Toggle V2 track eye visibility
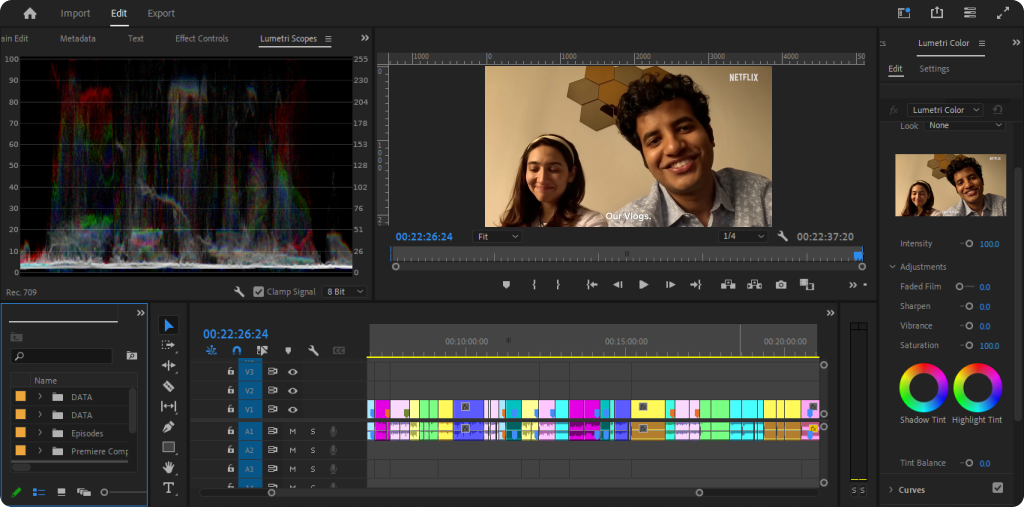 click(x=293, y=391)
